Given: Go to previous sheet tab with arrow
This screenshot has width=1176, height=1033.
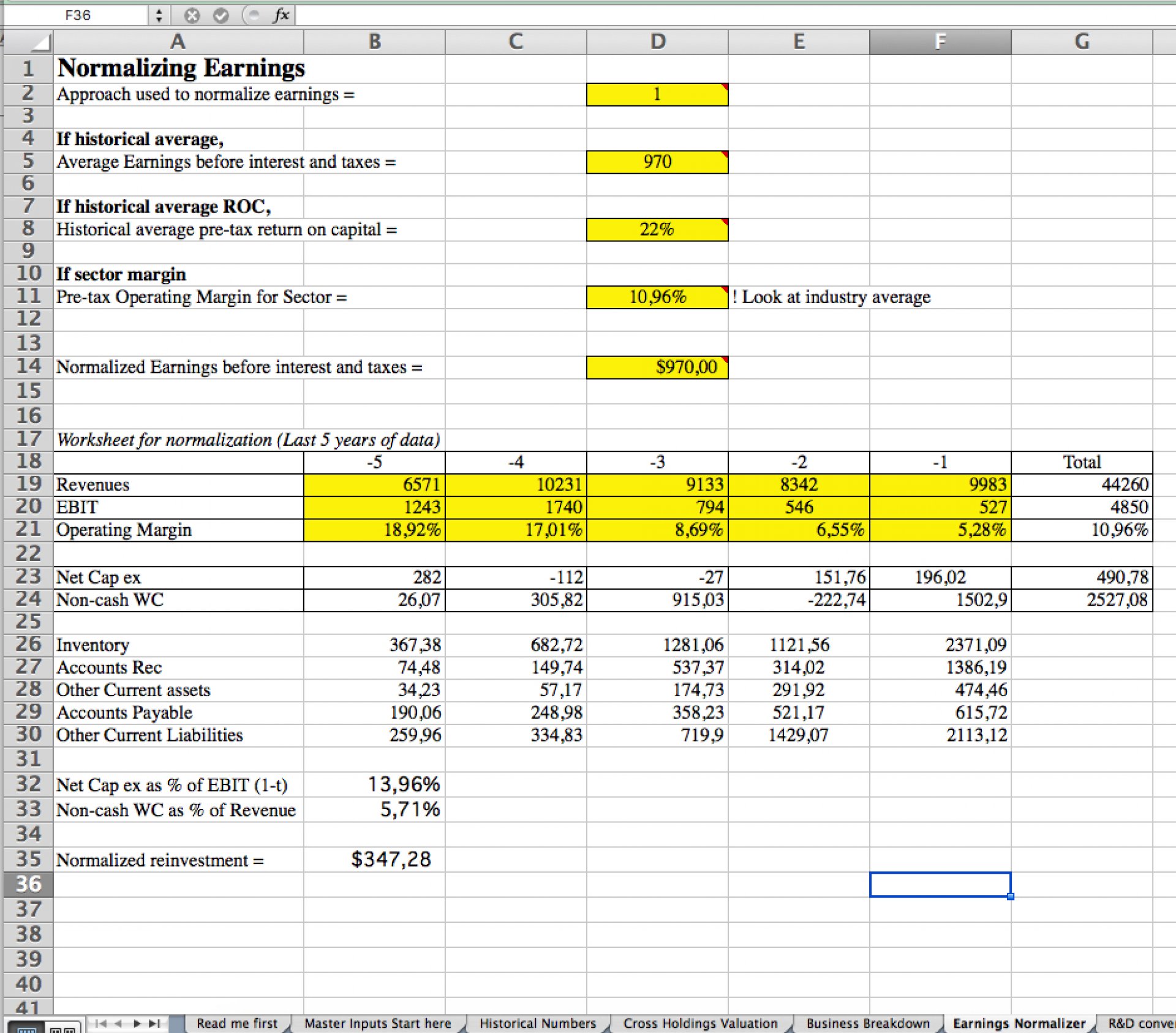Looking at the screenshot, I should coord(119,1023).
